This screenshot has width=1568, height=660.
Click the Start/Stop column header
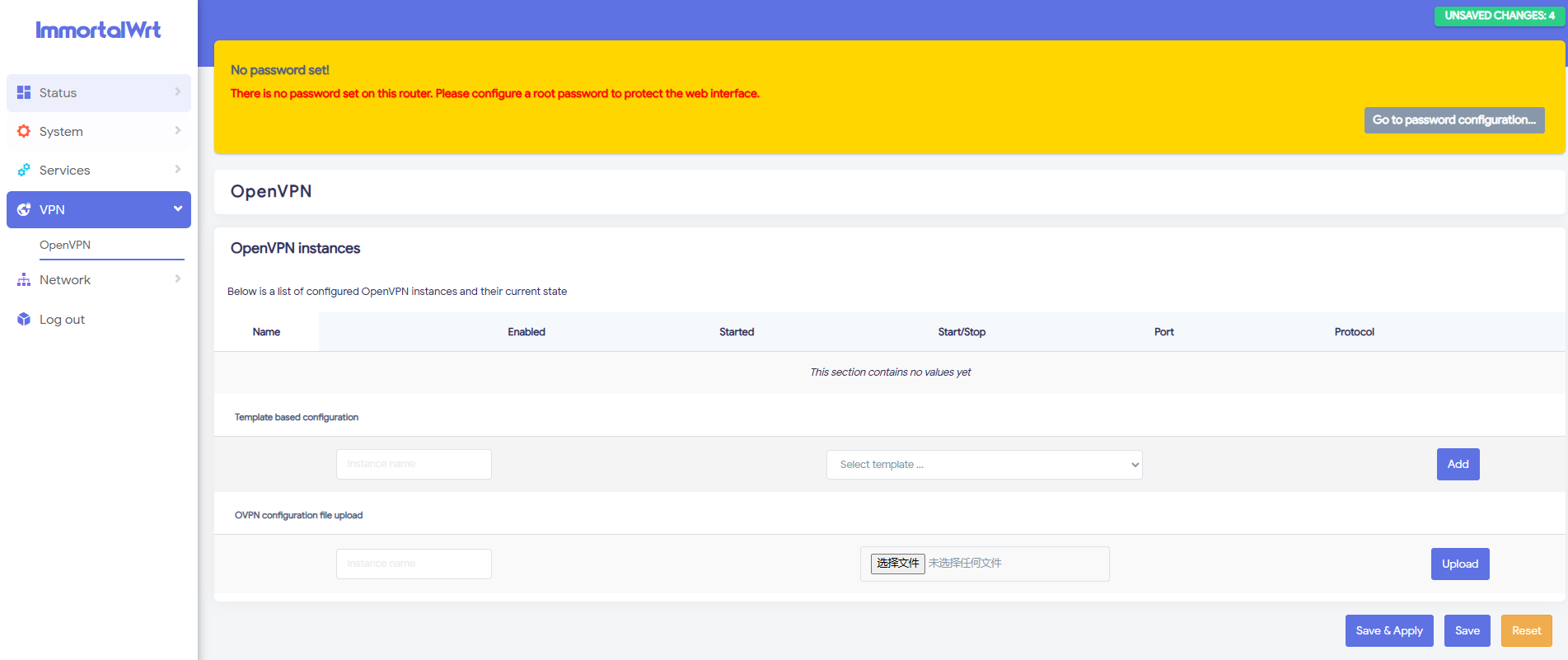(962, 332)
